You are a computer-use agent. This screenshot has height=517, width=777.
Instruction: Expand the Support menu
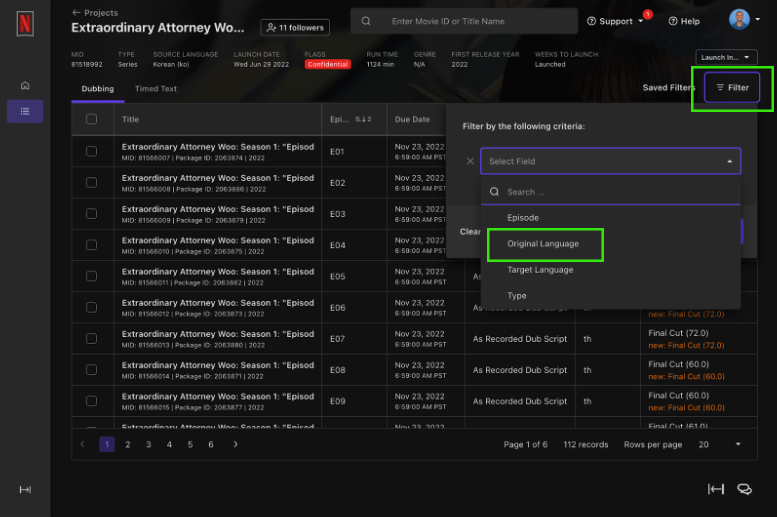615,21
